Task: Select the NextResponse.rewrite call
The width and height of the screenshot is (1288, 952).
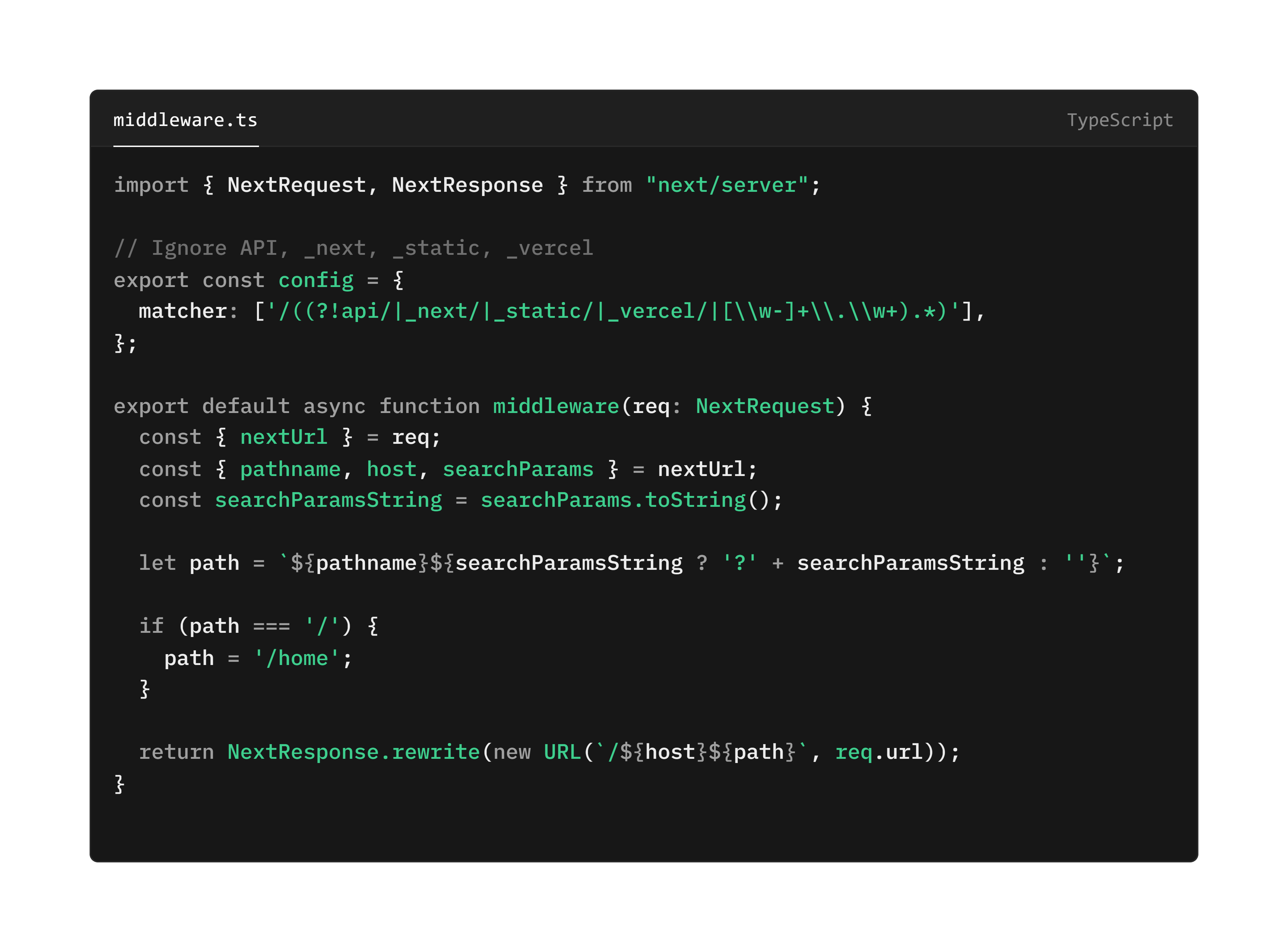Action: pyautogui.click(x=353, y=751)
